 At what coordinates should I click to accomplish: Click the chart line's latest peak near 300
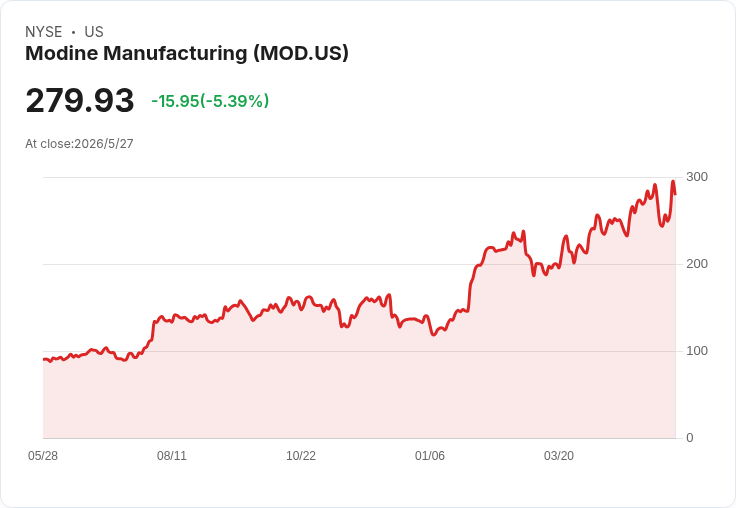(673, 182)
